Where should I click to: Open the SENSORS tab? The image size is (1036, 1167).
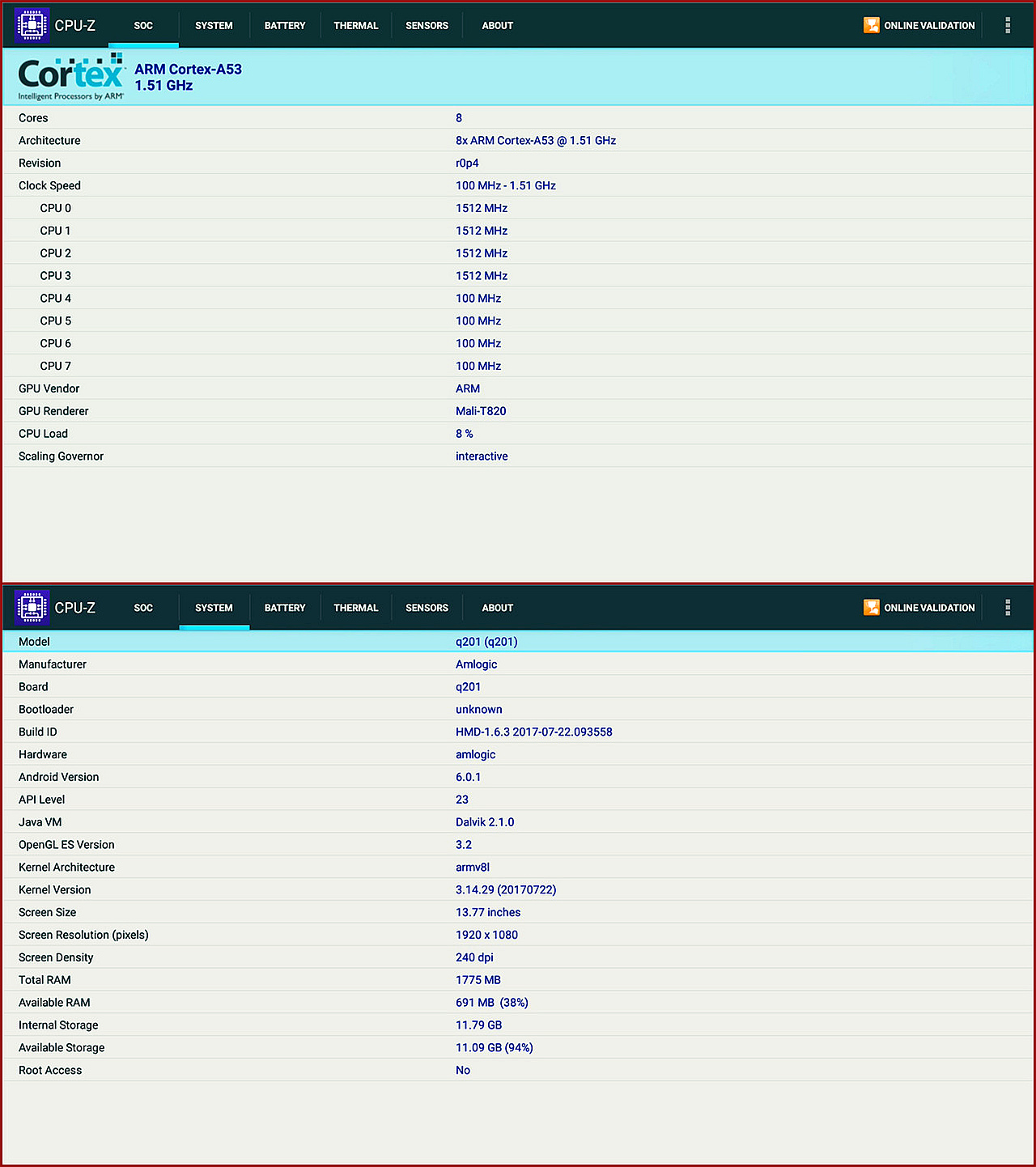(427, 25)
